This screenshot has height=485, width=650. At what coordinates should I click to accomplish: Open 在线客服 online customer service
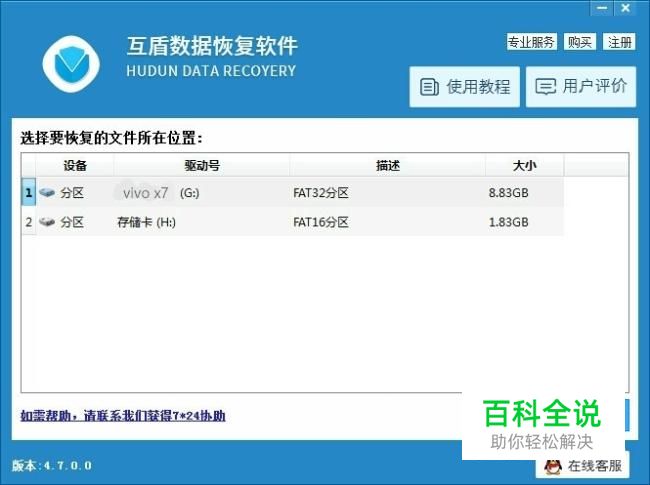[582, 466]
